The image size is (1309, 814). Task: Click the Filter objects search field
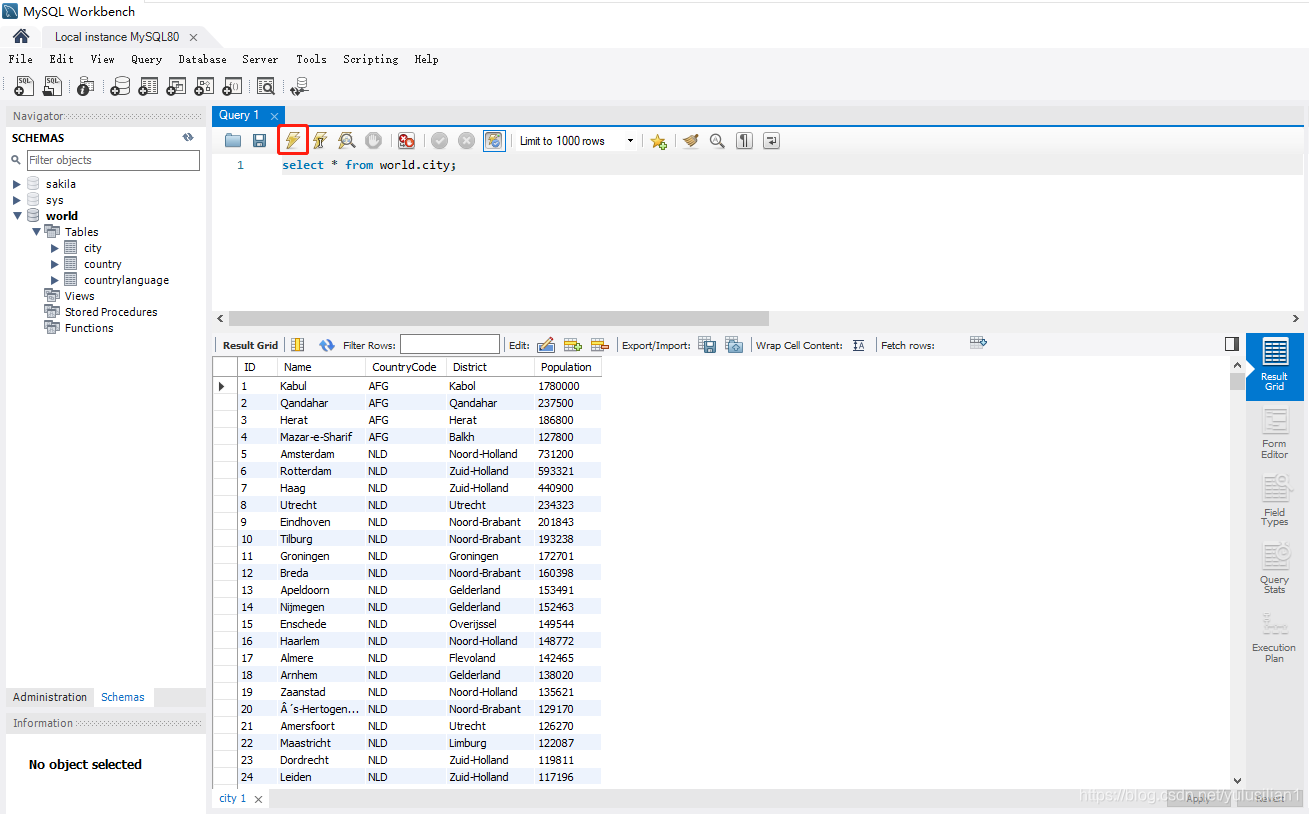tap(113, 160)
